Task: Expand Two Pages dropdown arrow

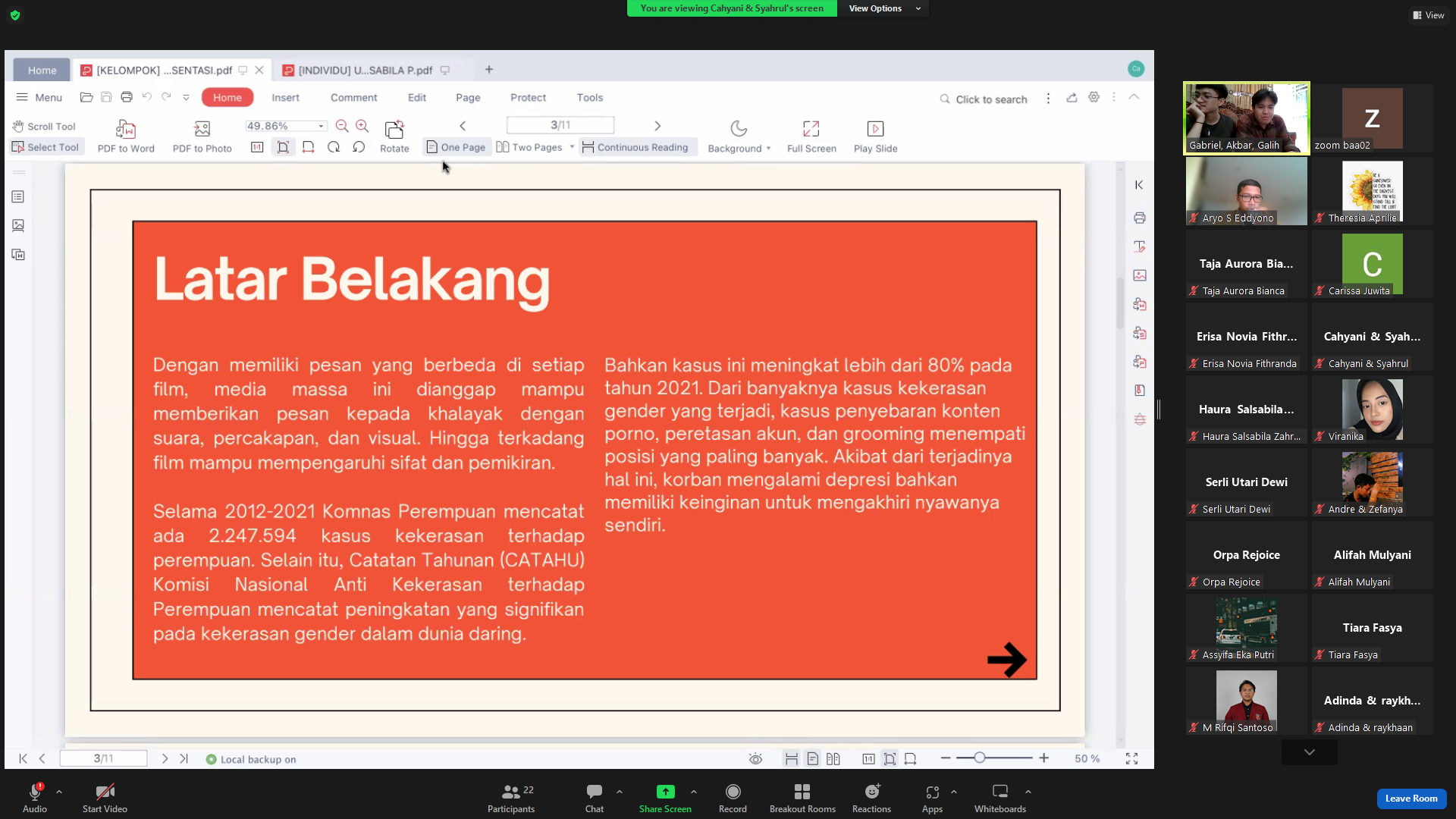Action: pyautogui.click(x=572, y=147)
